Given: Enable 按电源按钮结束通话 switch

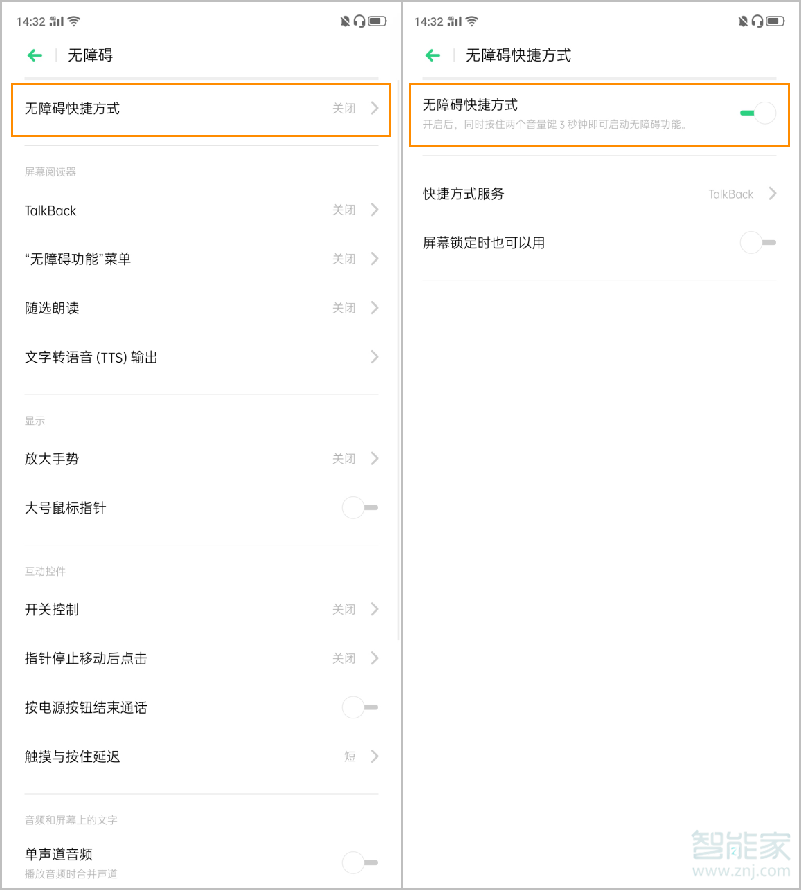Looking at the screenshot, I should [359, 707].
